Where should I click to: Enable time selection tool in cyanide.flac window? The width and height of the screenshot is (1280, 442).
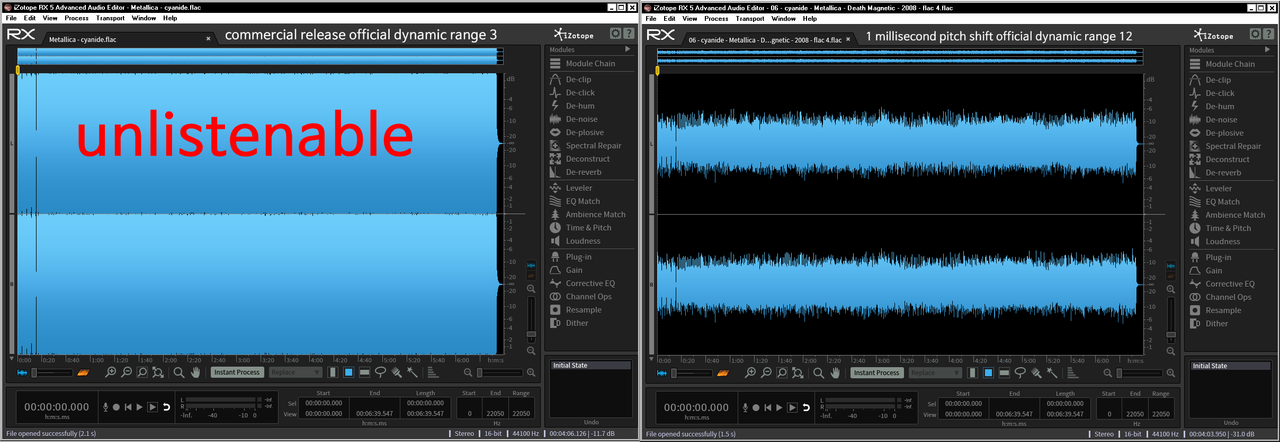pyautogui.click(x=332, y=372)
